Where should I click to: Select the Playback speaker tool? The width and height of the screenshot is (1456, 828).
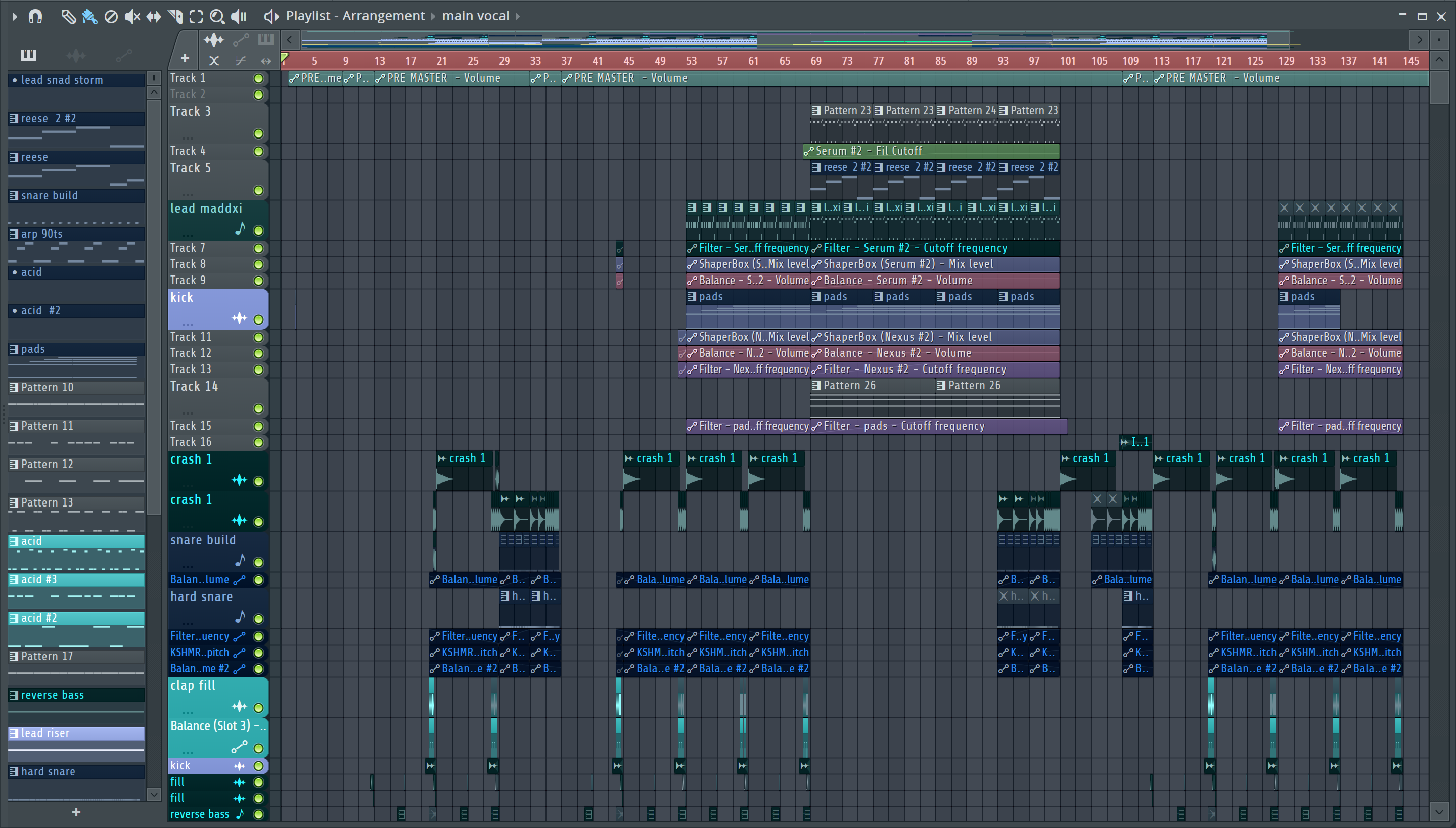pos(239,17)
